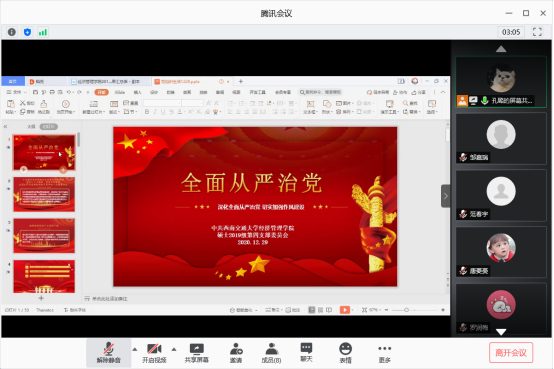The width and height of the screenshot is (554, 369).
Task: Select the second slide thumbnail in the shared presentation
Action: pos(44,194)
